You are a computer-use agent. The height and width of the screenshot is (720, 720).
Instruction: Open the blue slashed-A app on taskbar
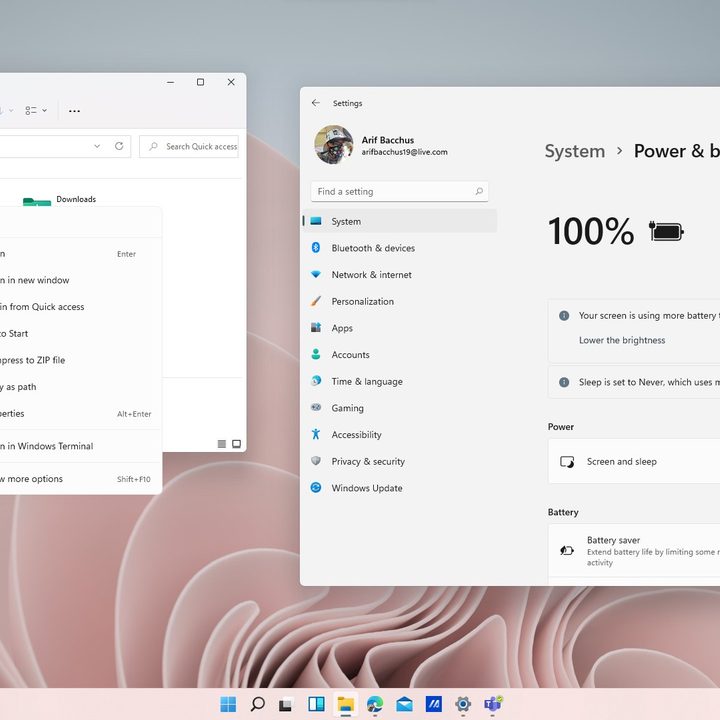(x=433, y=703)
